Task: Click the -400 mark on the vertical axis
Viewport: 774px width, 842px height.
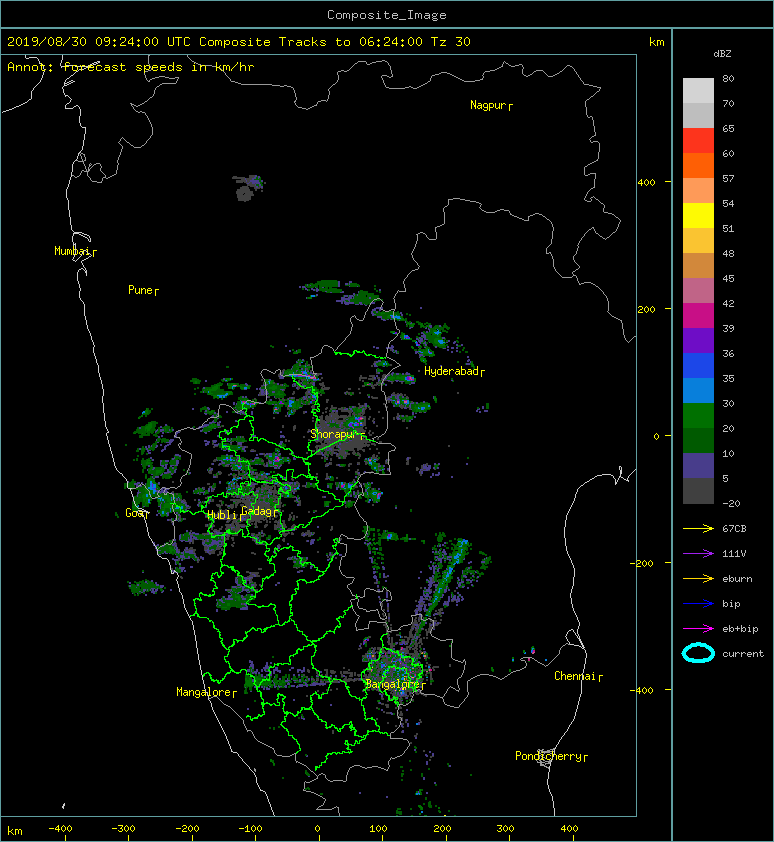Action: pos(642,690)
